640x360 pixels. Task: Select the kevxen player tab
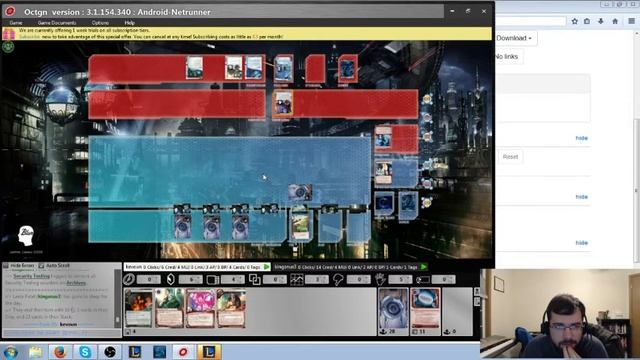point(197,267)
